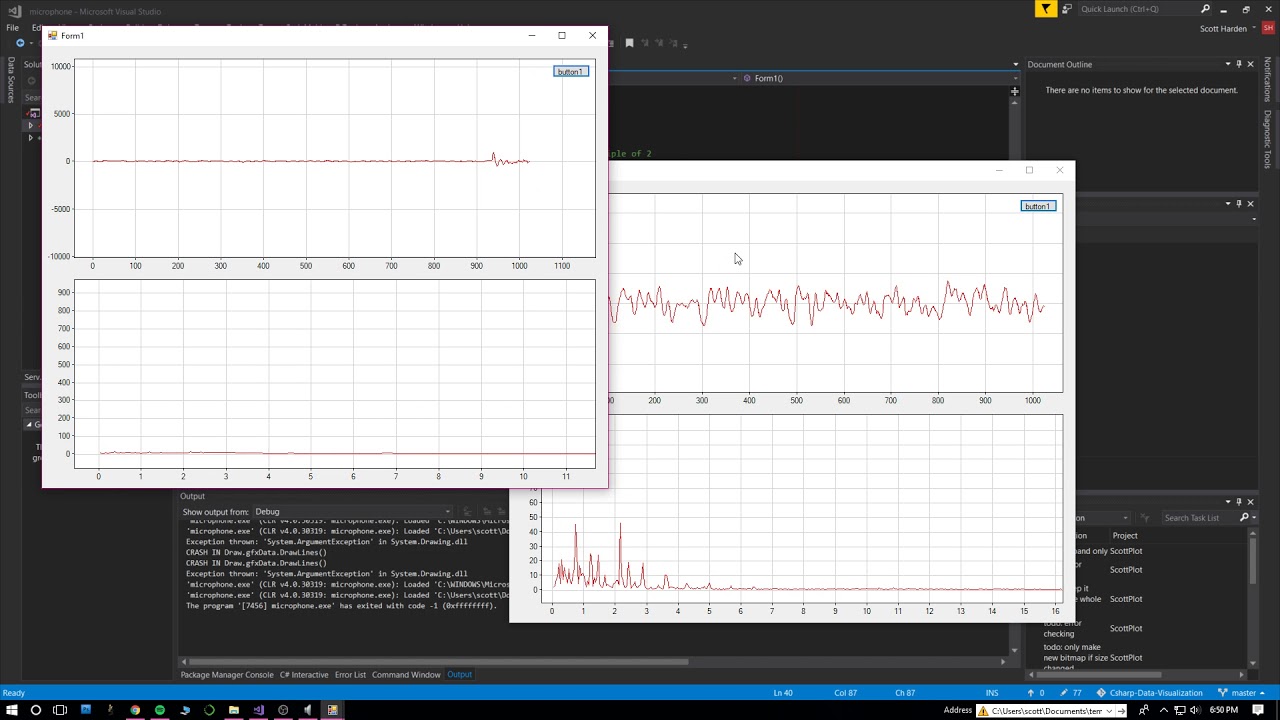Toggle pin on the middle right panel

[1239, 204]
